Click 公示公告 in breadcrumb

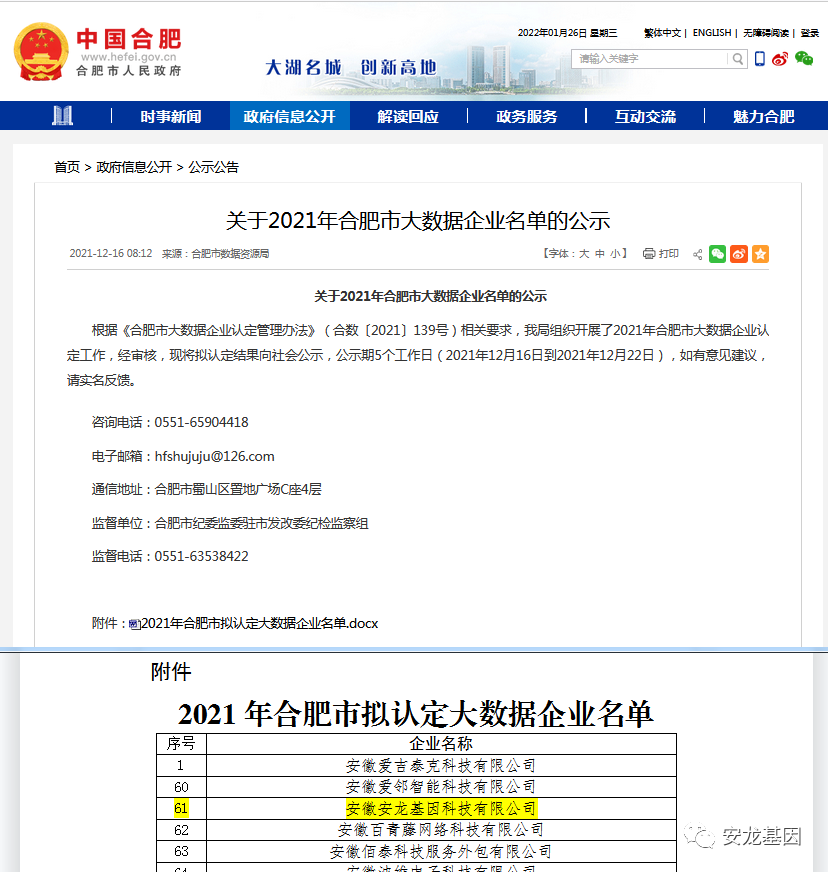point(214,167)
